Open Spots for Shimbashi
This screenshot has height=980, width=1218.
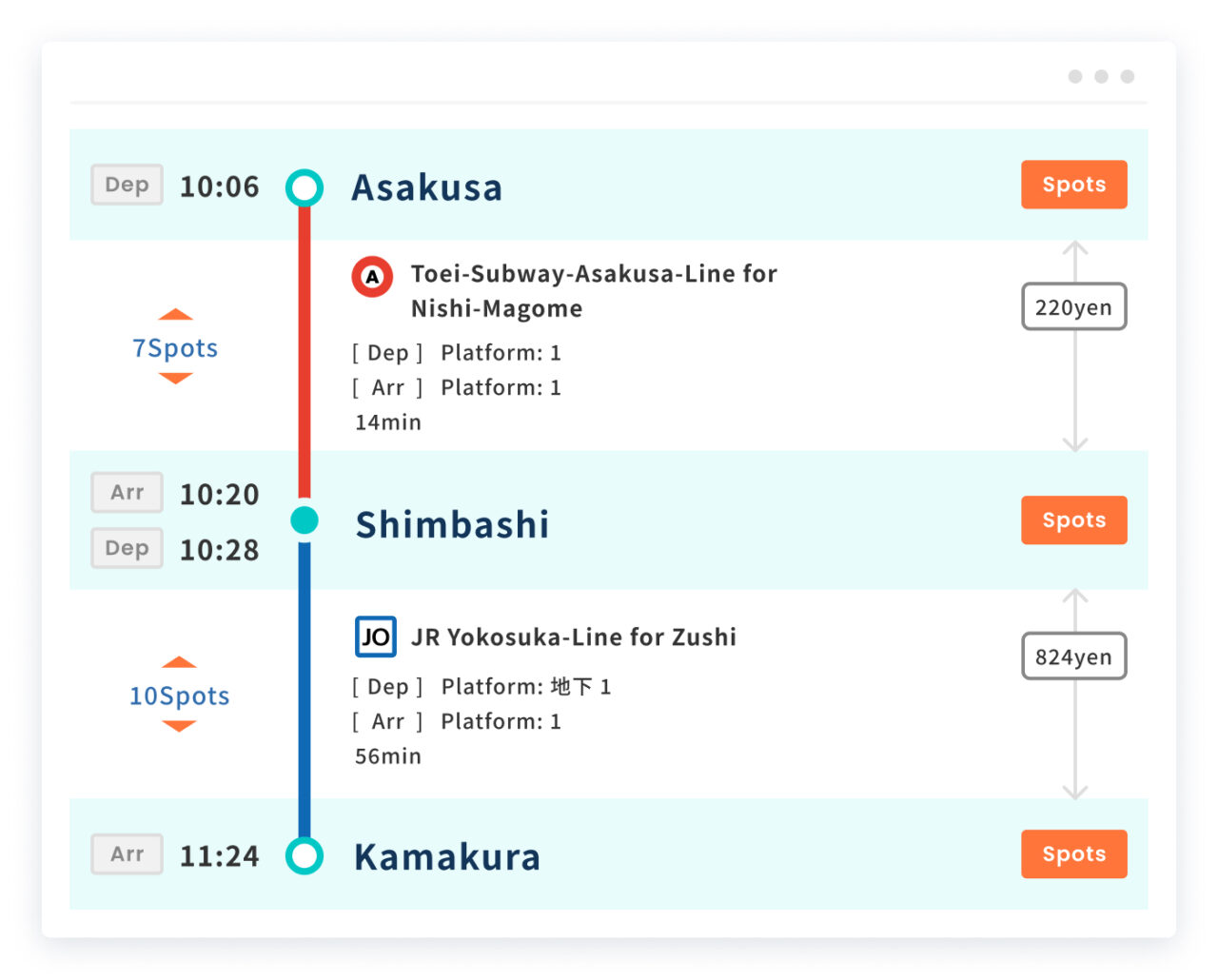pyautogui.click(x=1073, y=520)
